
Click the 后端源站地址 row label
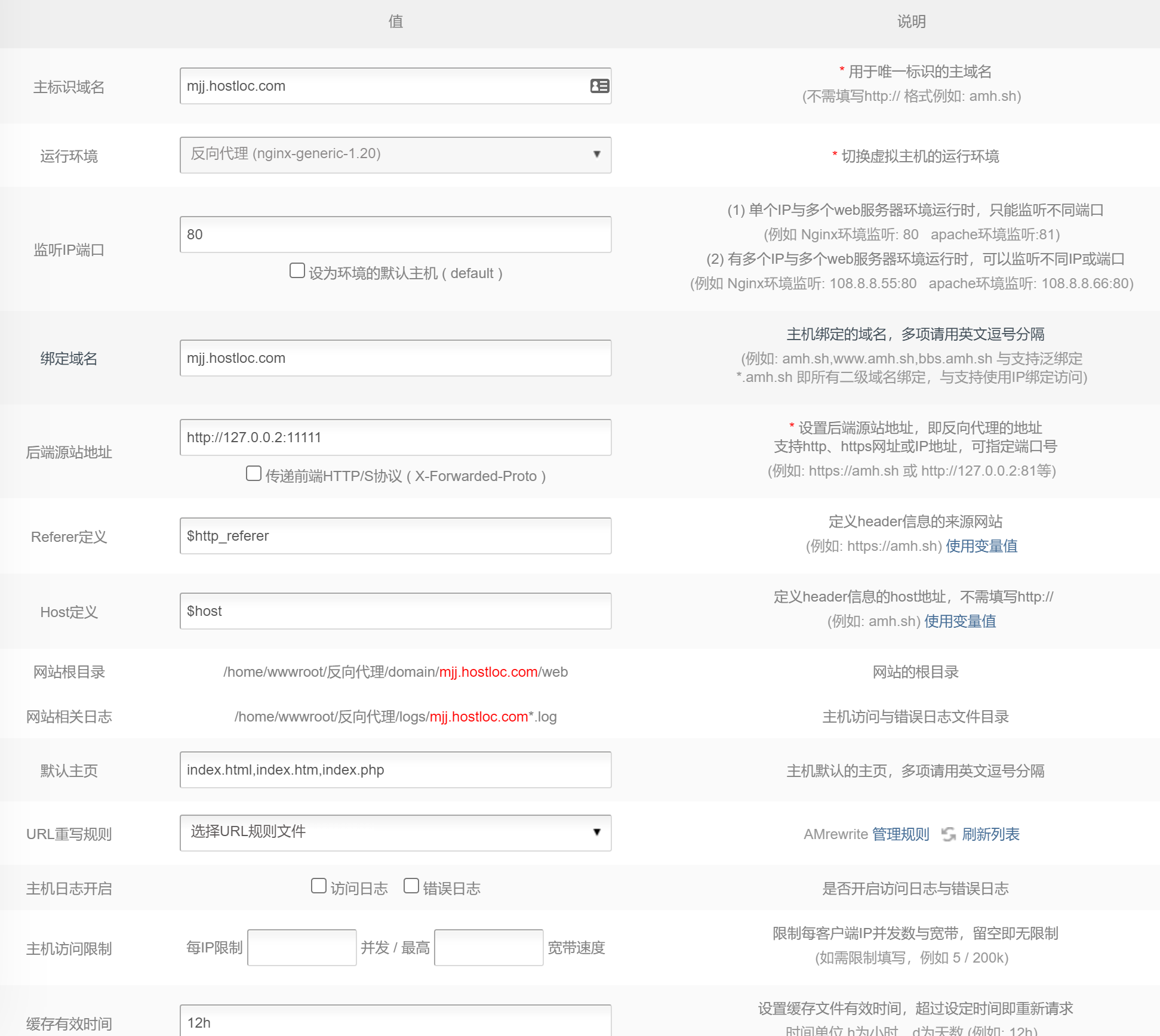[69, 452]
